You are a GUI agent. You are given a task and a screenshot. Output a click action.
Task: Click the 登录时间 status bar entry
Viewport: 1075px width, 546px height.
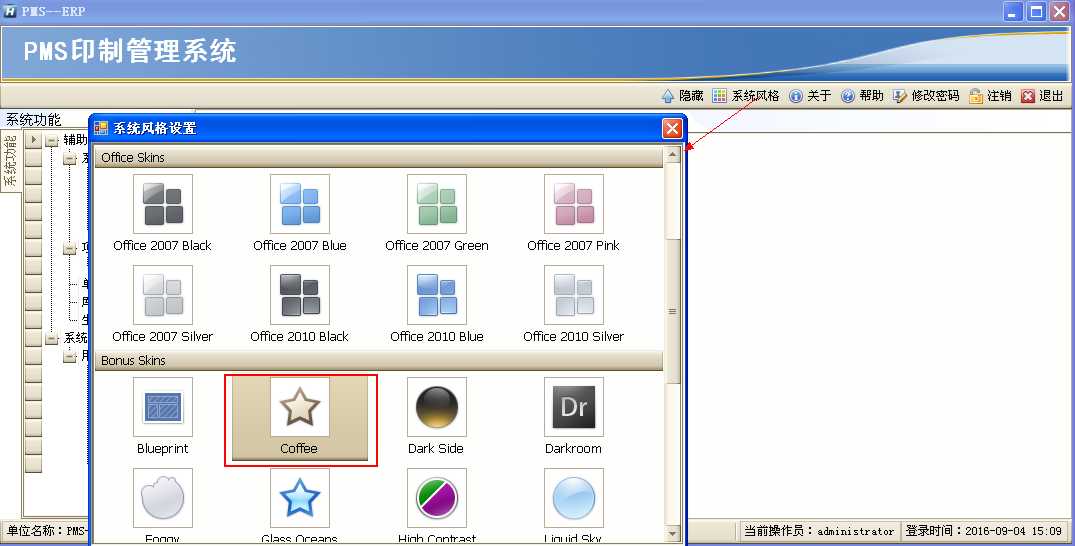pyautogui.click(x=983, y=531)
